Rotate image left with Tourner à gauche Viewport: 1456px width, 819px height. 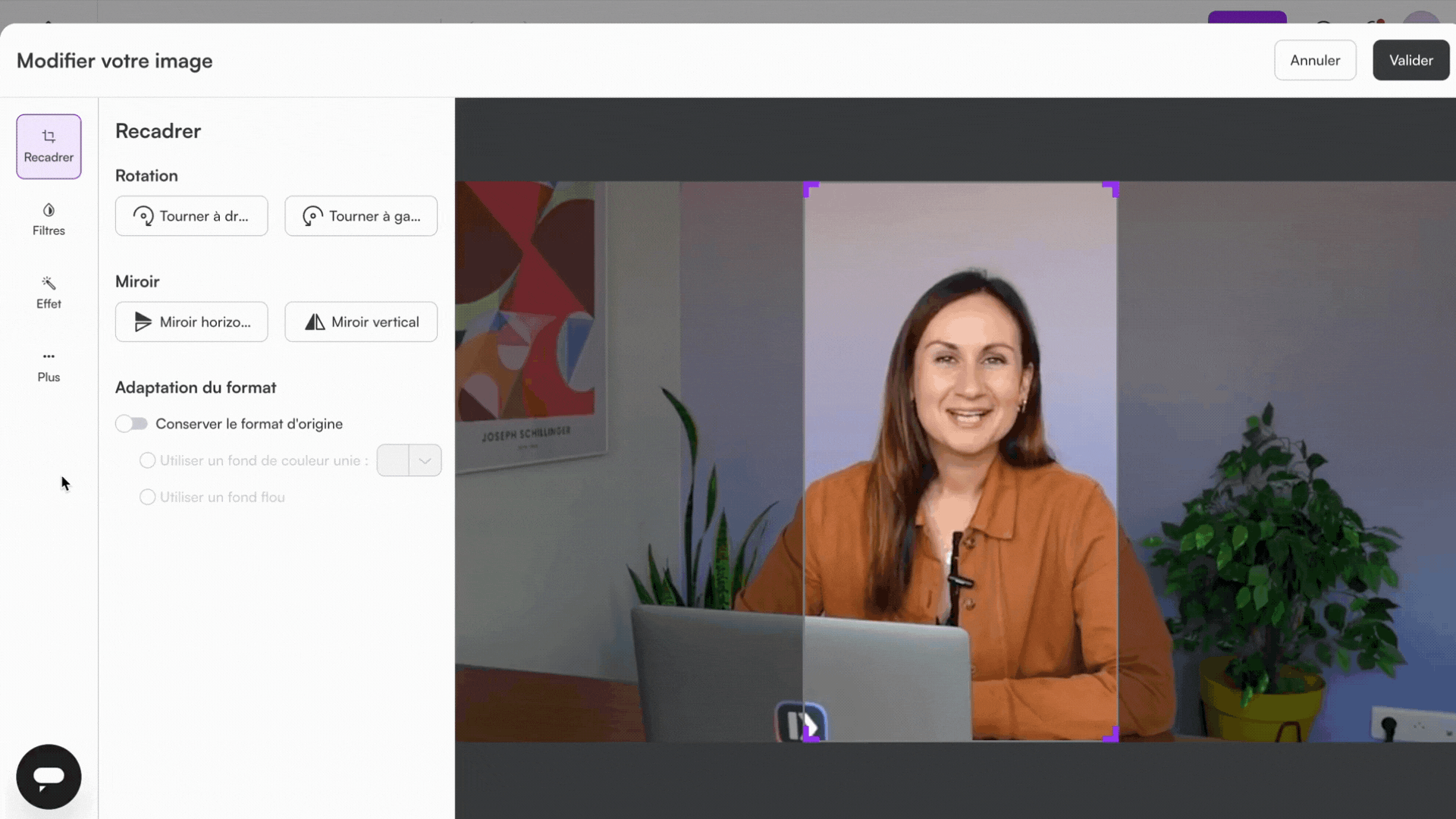[x=361, y=216]
